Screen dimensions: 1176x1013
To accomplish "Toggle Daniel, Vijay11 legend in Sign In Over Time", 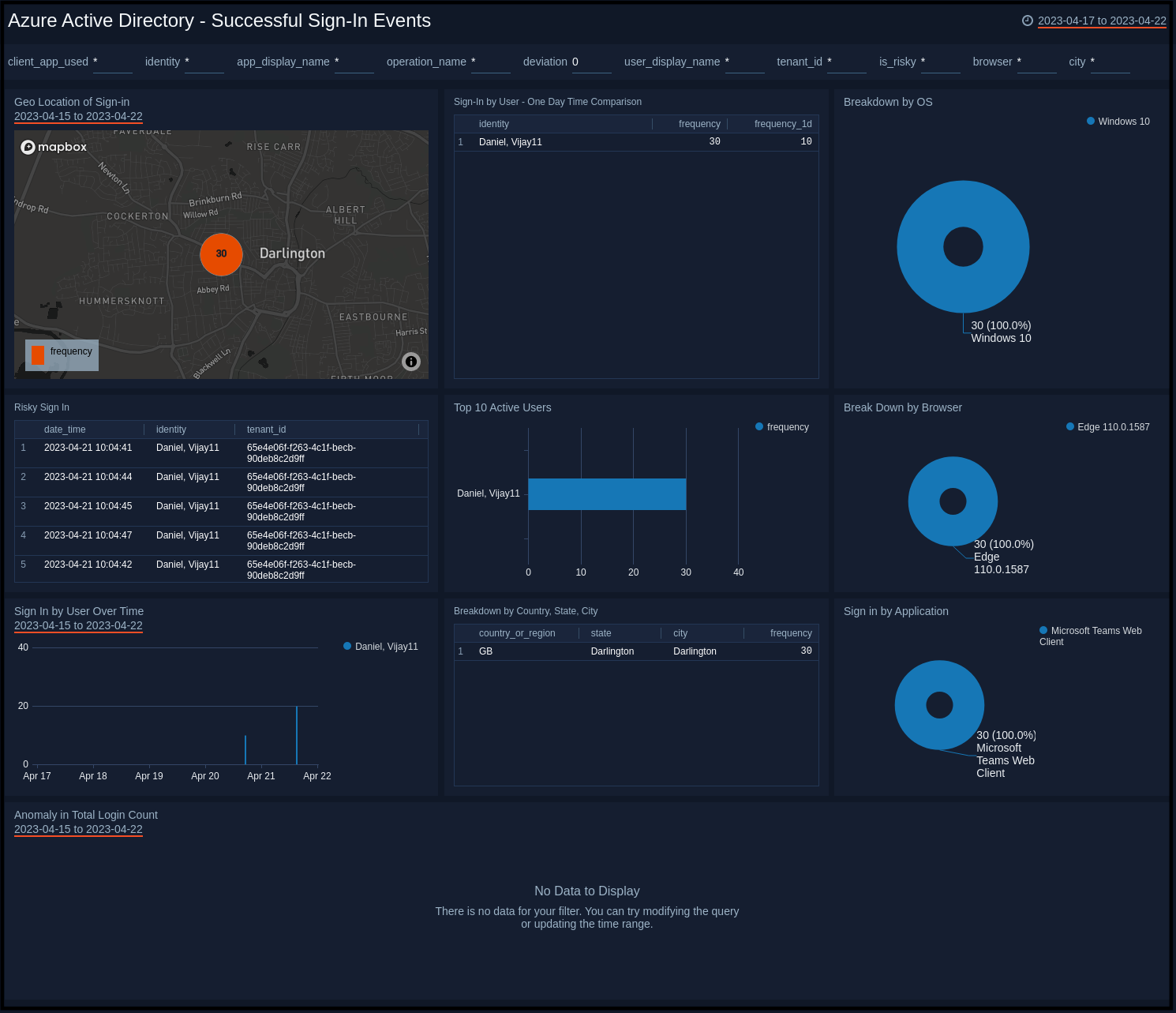I will point(380,647).
